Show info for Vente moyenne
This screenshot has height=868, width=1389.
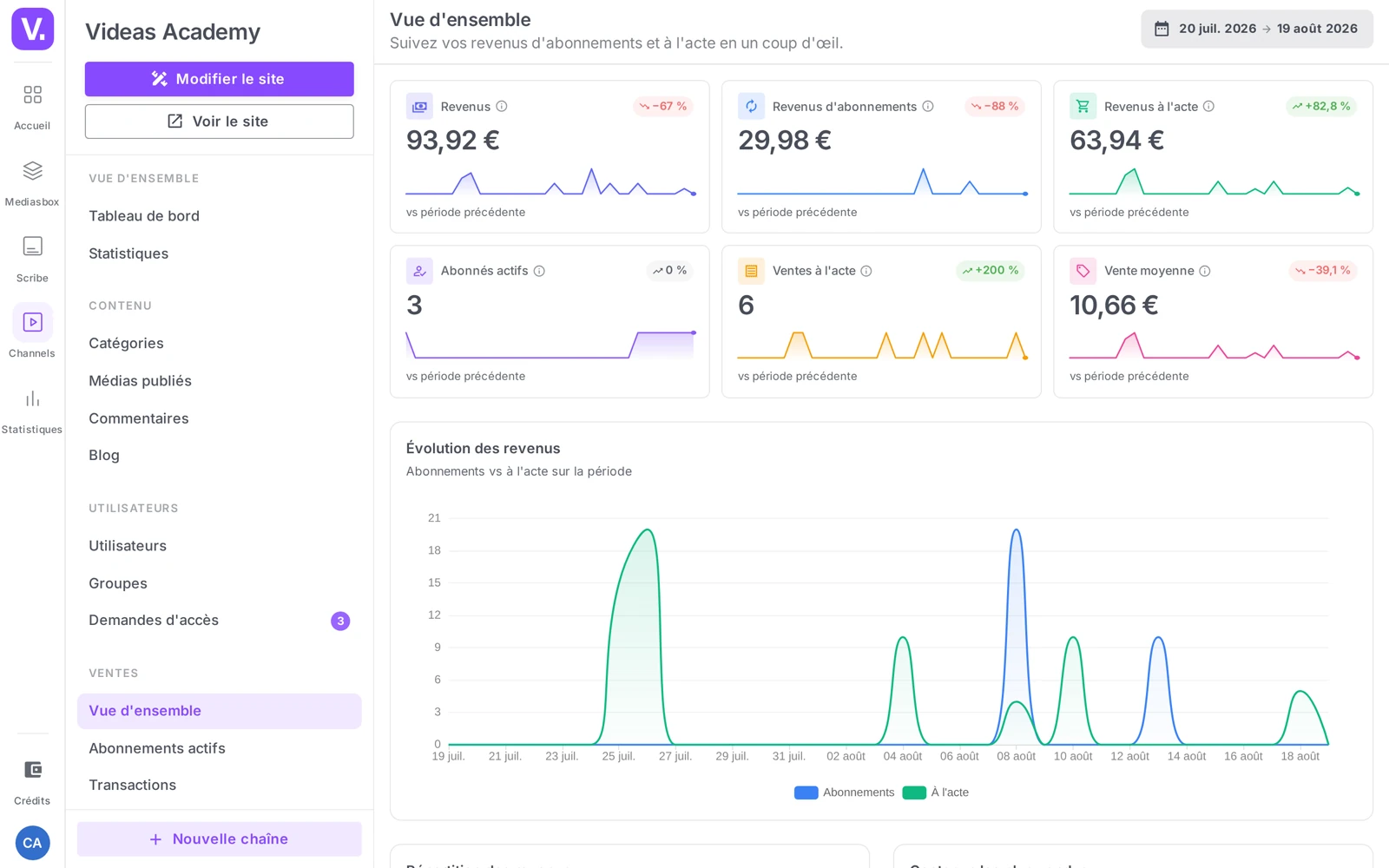pos(1205,271)
